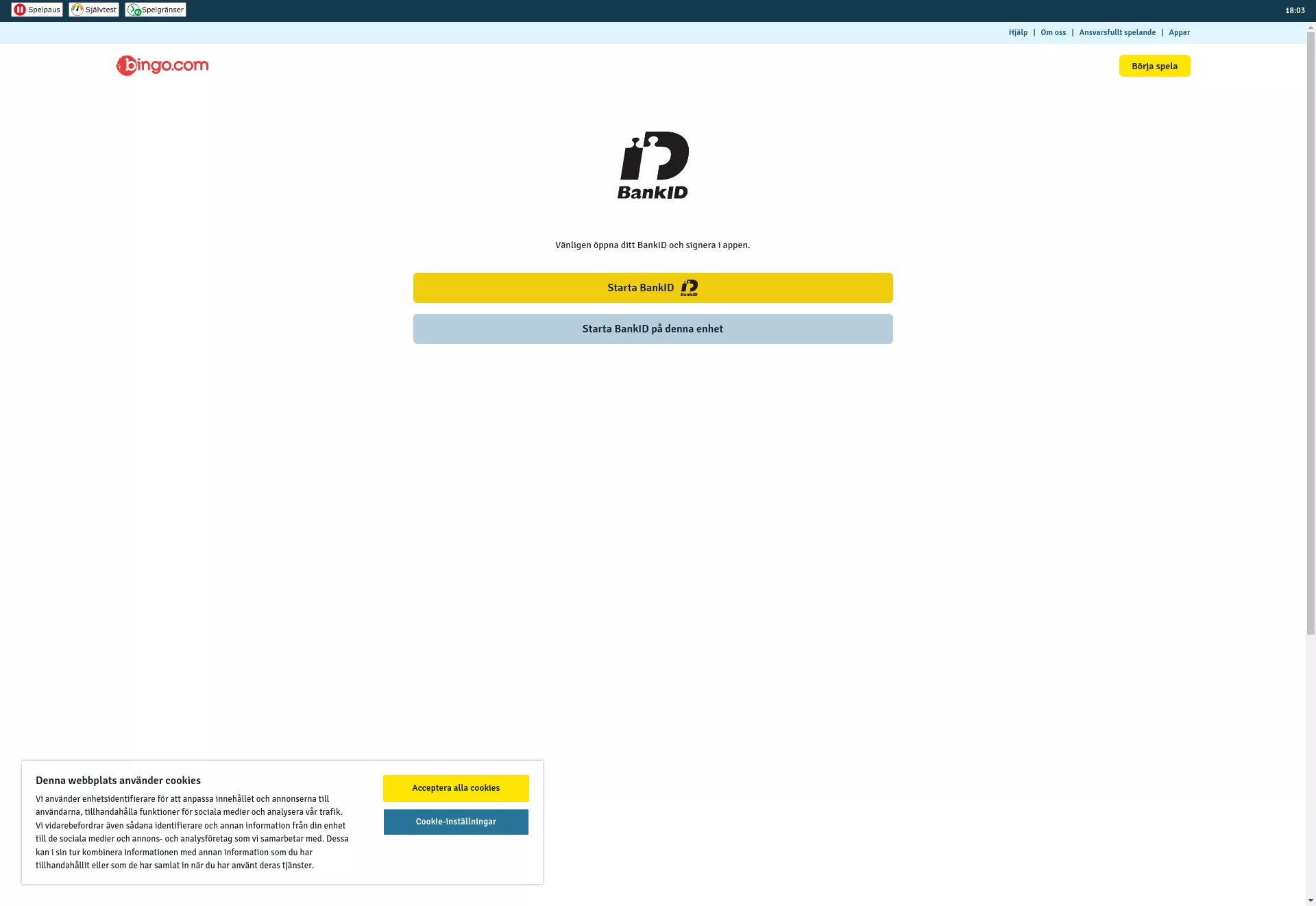Click the Starta BankID yellow button
Screen dimensions: 1316x906
click(x=653, y=288)
